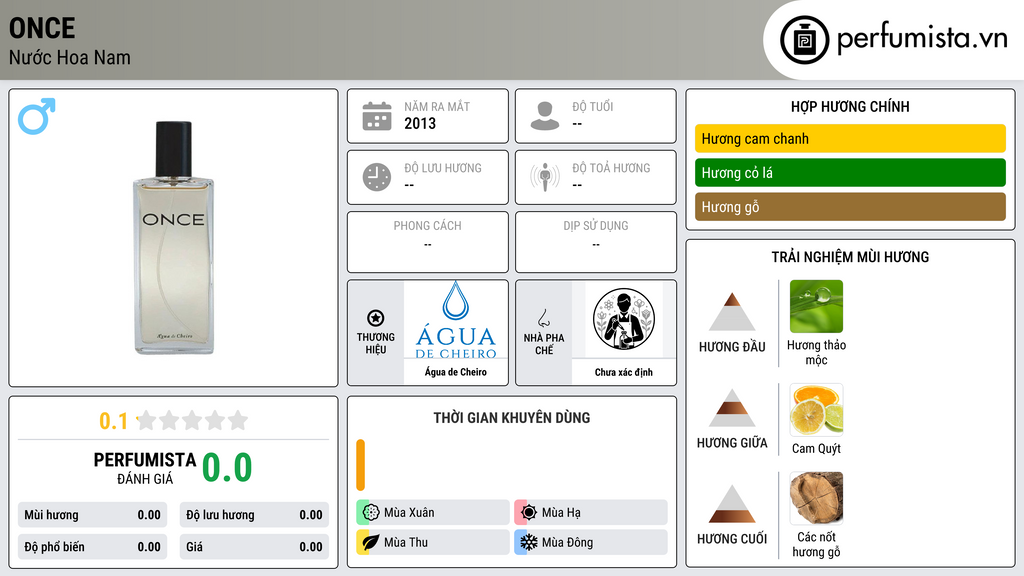Click the green 0.0 Perfumista rating
The height and width of the screenshot is (576, 1024).
click(x=227, y=467)
